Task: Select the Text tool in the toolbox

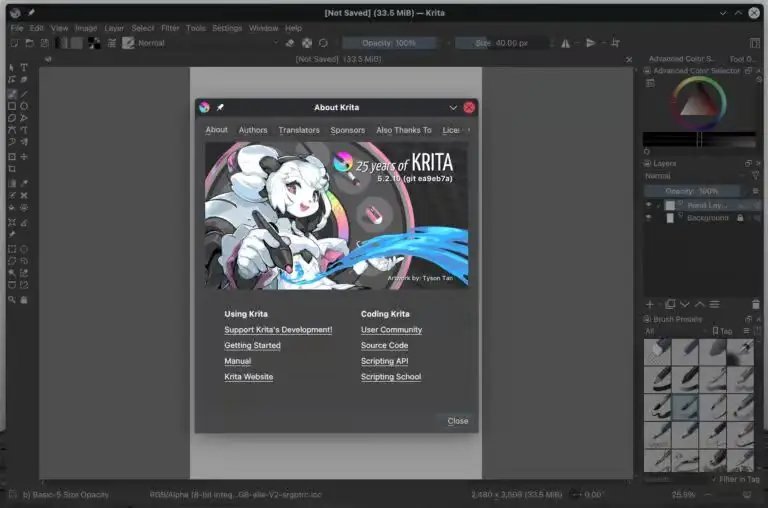Action: [24, 67]
